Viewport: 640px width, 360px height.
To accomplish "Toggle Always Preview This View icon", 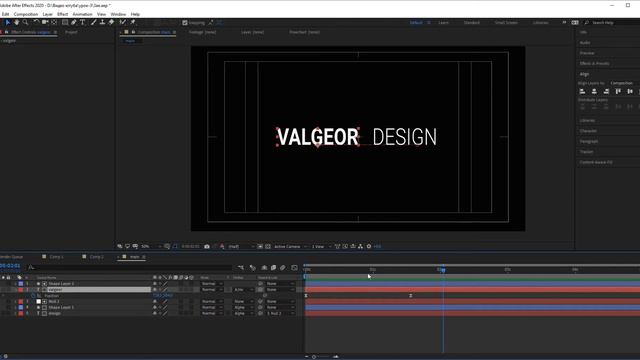I will [120, 247].
